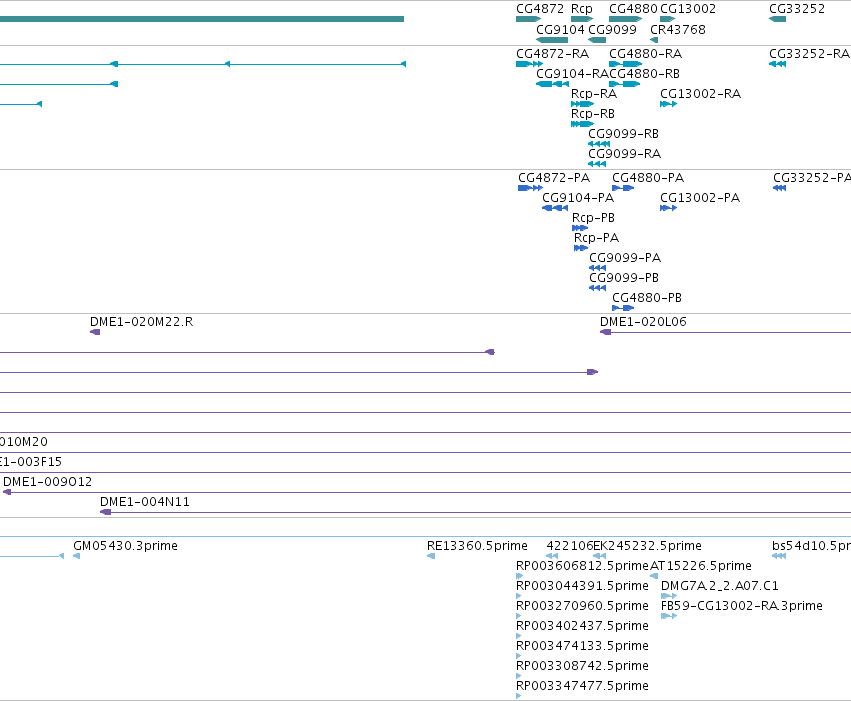The width and height of the screenshot is (851, 701).
Task: Click the long teal gene bar
Action: point(202,19)
